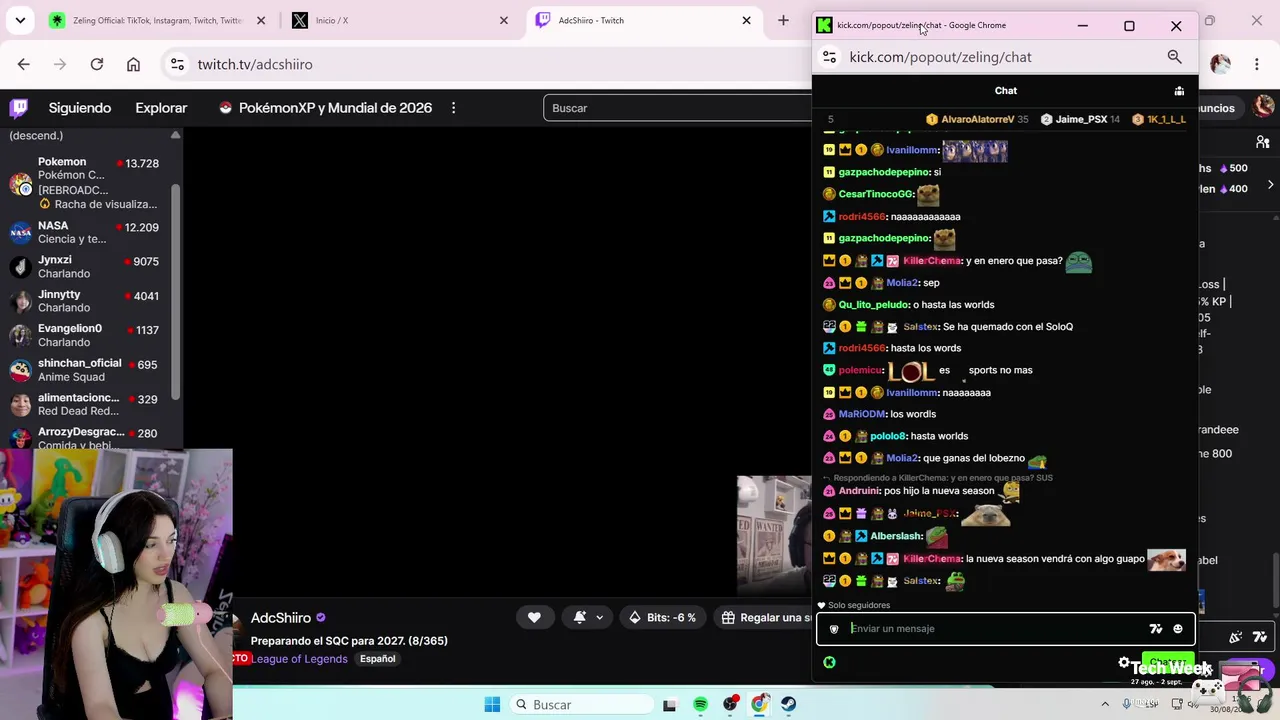This screenshot has height=720, width=1280.
Task: Open AdcShiiro channel name link
Action: (281, 618)
